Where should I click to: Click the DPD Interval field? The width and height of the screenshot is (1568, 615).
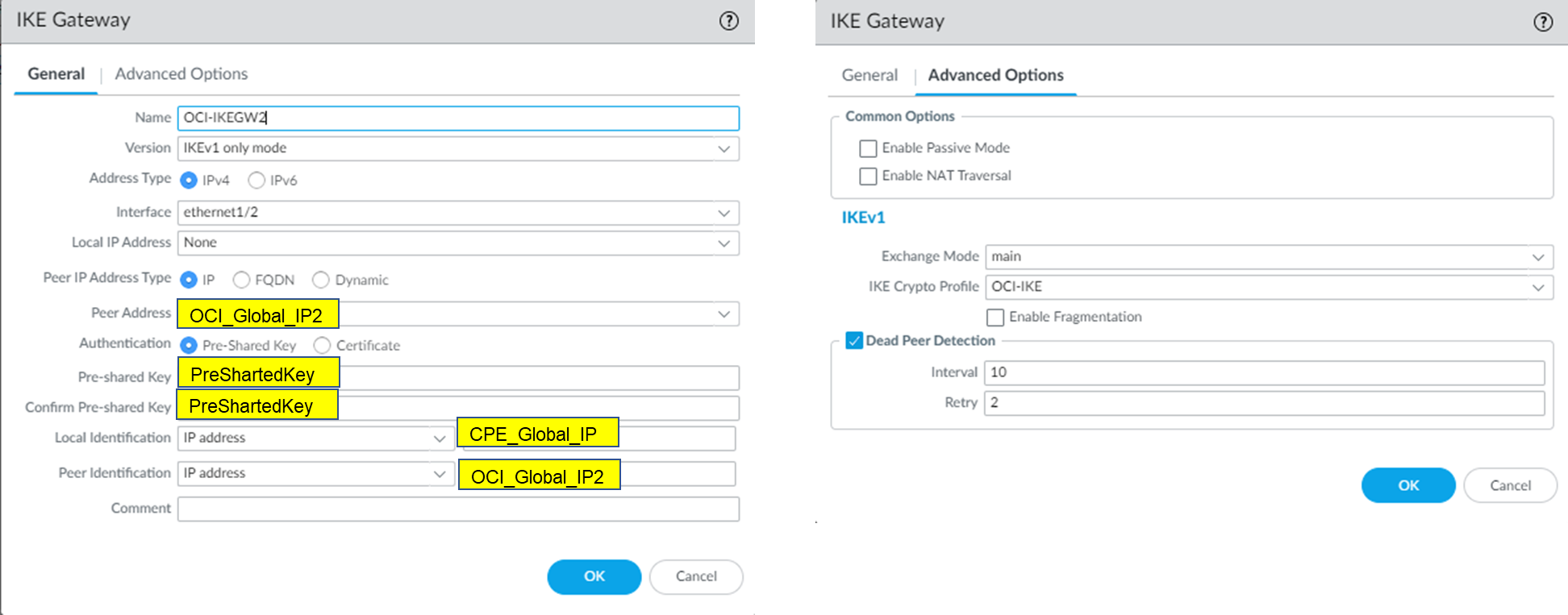click(1265, 372)
